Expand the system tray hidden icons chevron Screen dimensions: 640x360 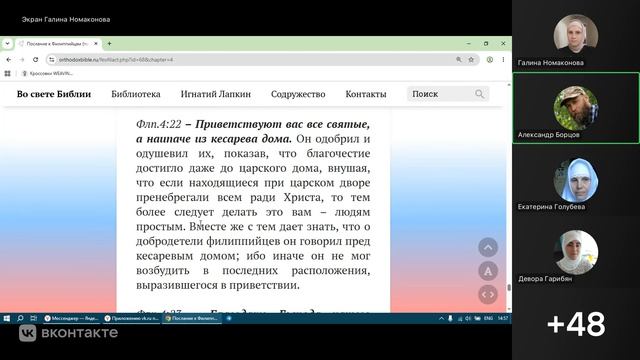coord(441,318)
